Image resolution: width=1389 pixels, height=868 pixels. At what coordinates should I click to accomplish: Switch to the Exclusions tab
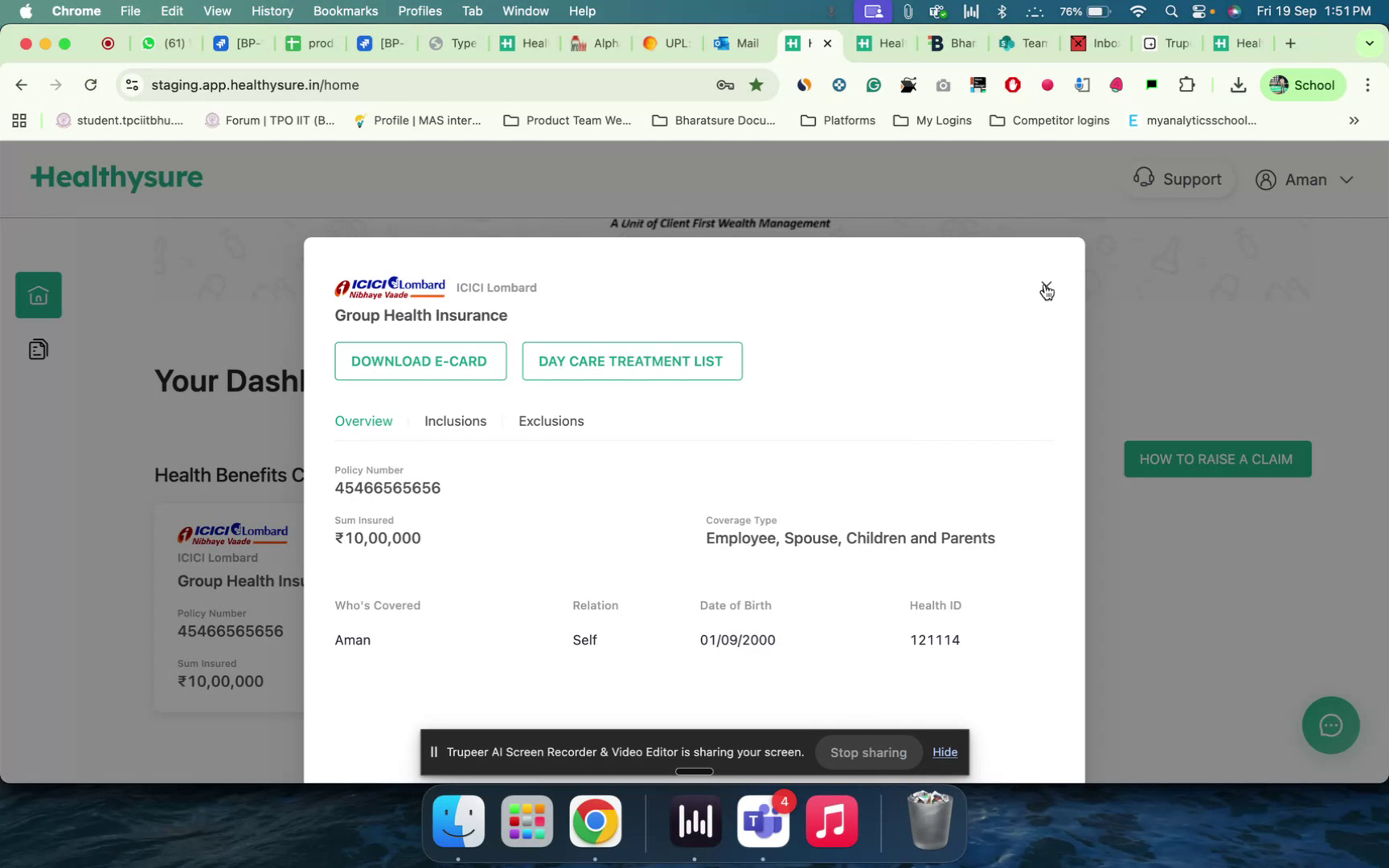point(551,421)
